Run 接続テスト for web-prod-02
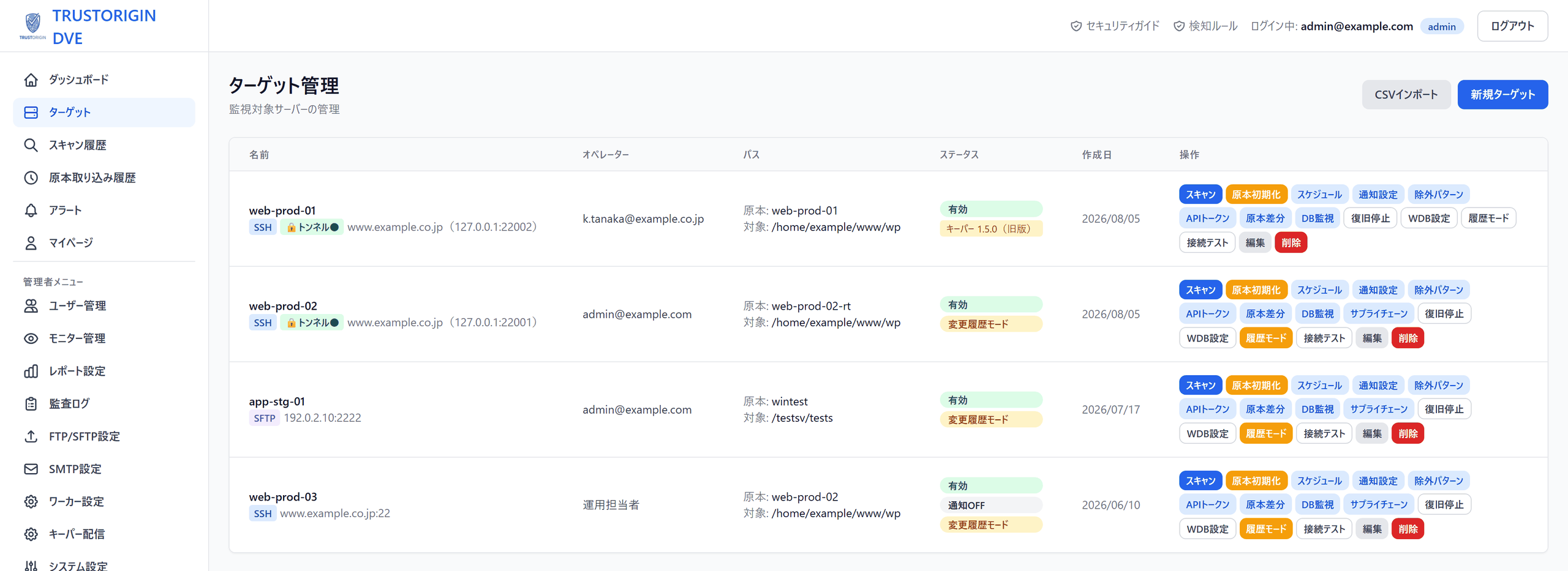 1324,338
